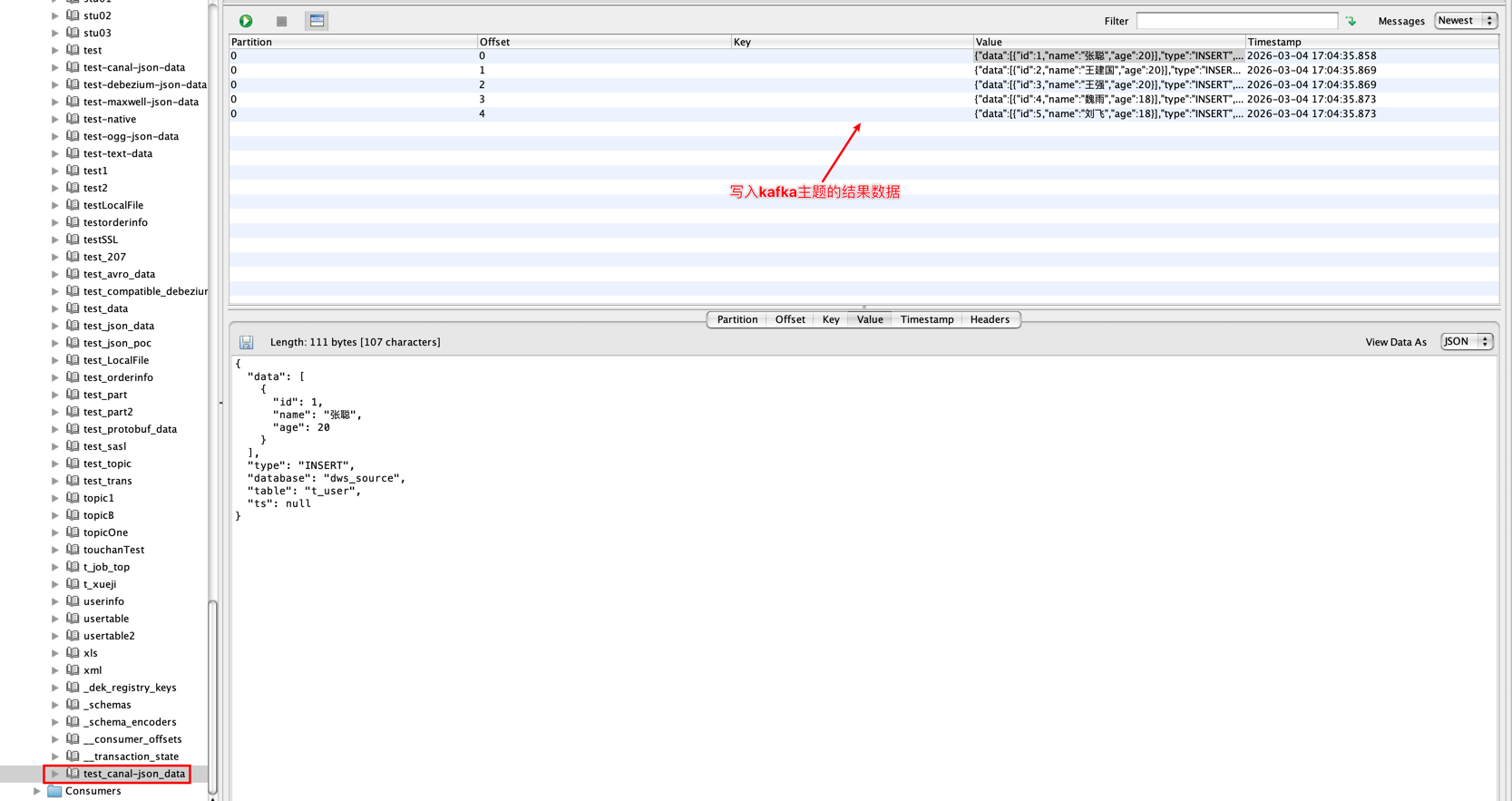Click the green apply filter arrow icon
The image size is (1512, 801).
click(1351, 21)
